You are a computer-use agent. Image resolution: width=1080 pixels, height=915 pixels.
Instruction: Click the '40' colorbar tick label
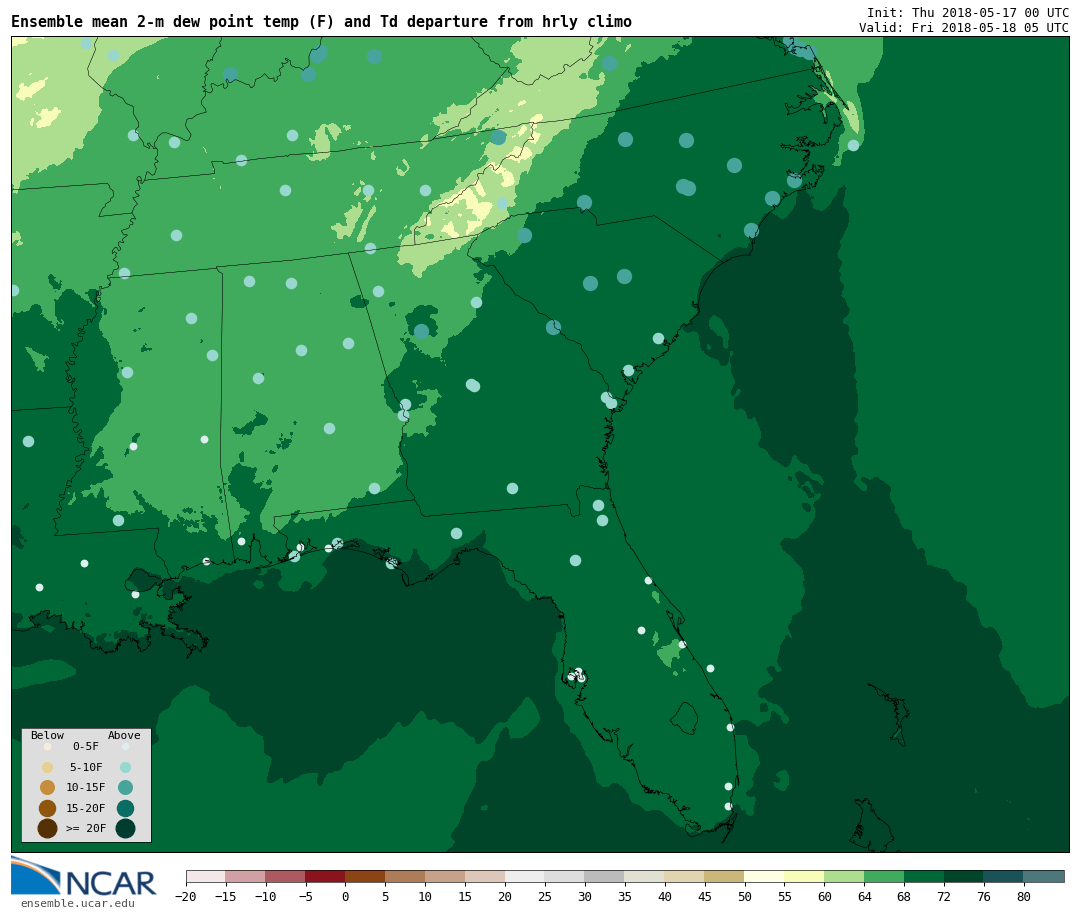(665, 896)
